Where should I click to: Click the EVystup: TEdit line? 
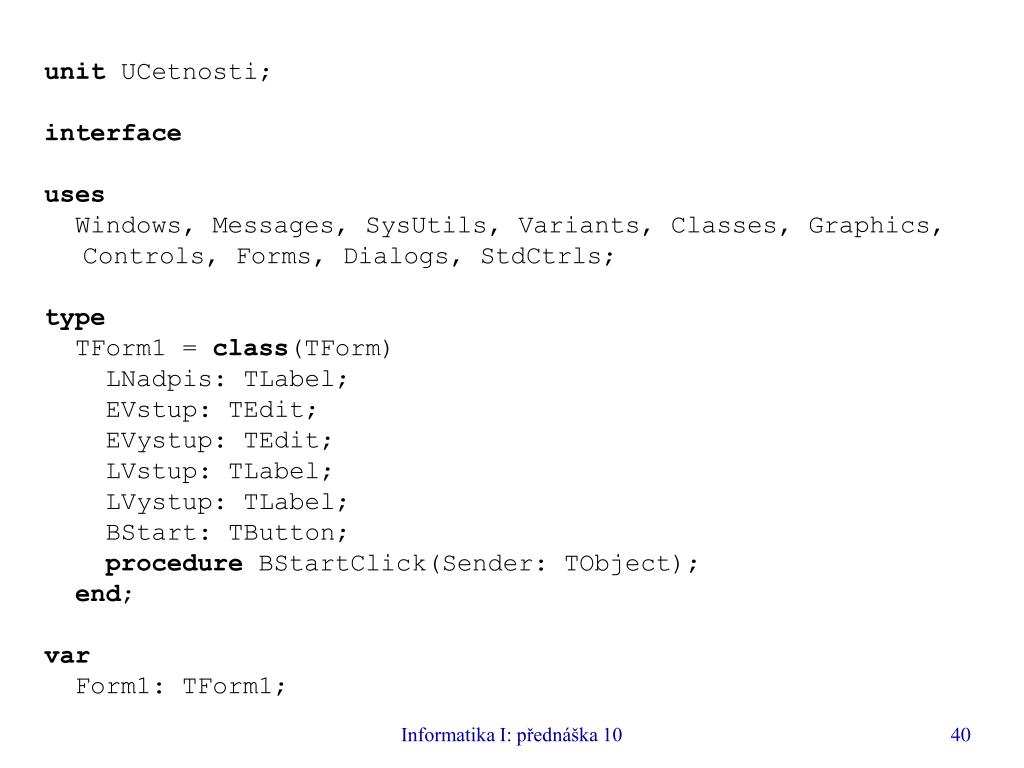click(x=219, y=441)
